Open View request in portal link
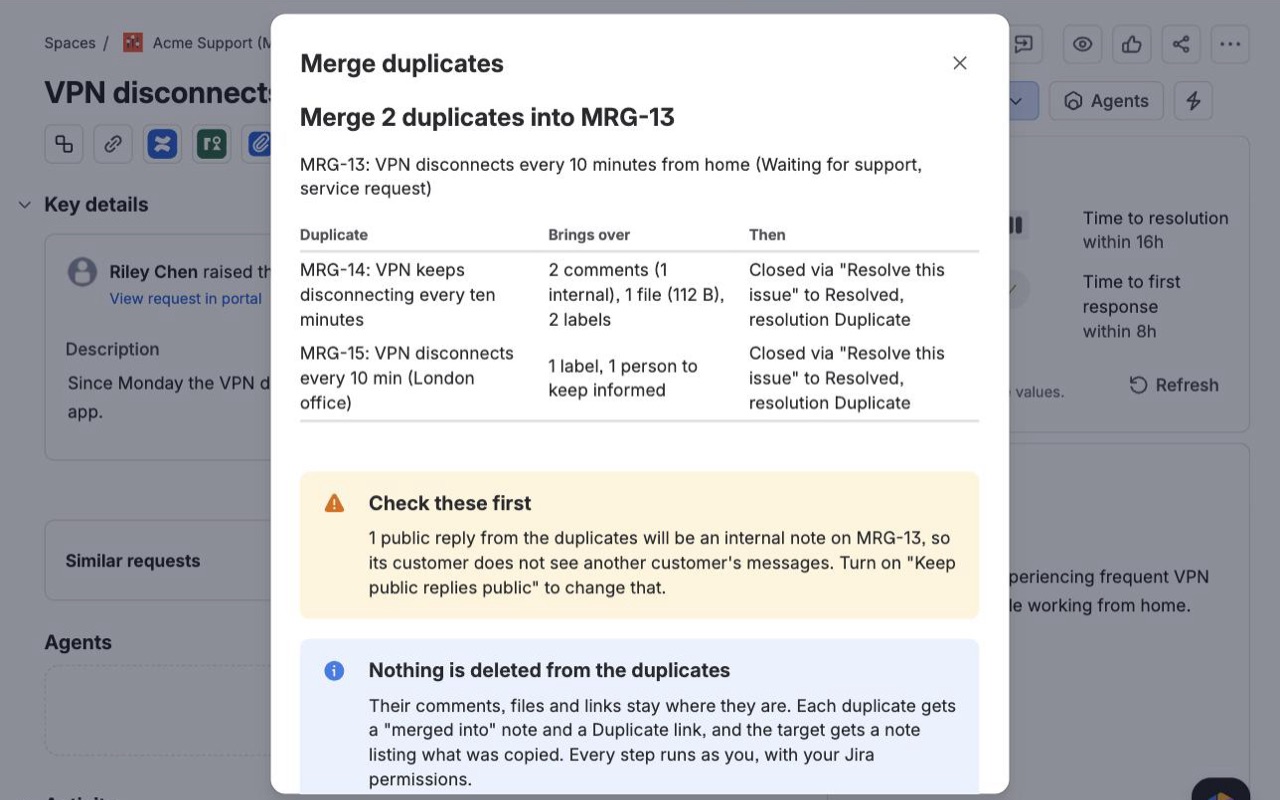The width and height of the screenshot is (1280, 800). click(x=186, y=298)
